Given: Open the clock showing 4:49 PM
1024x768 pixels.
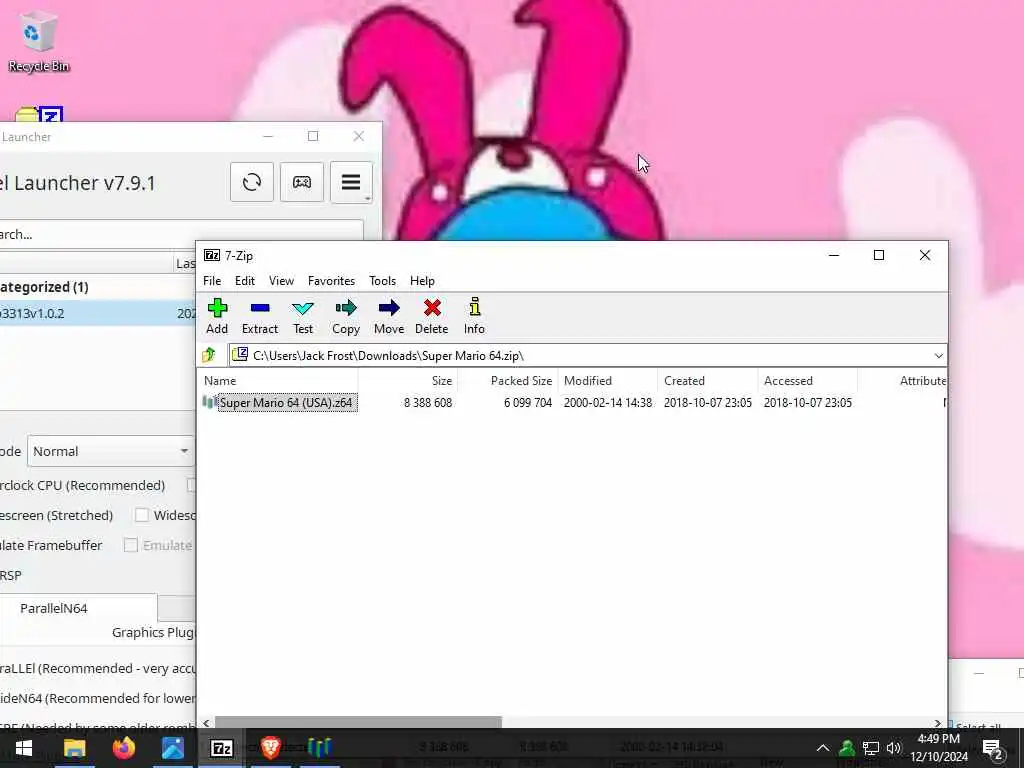Looking at the screenshot, I should pyautogui.click(x=938, y=748).
